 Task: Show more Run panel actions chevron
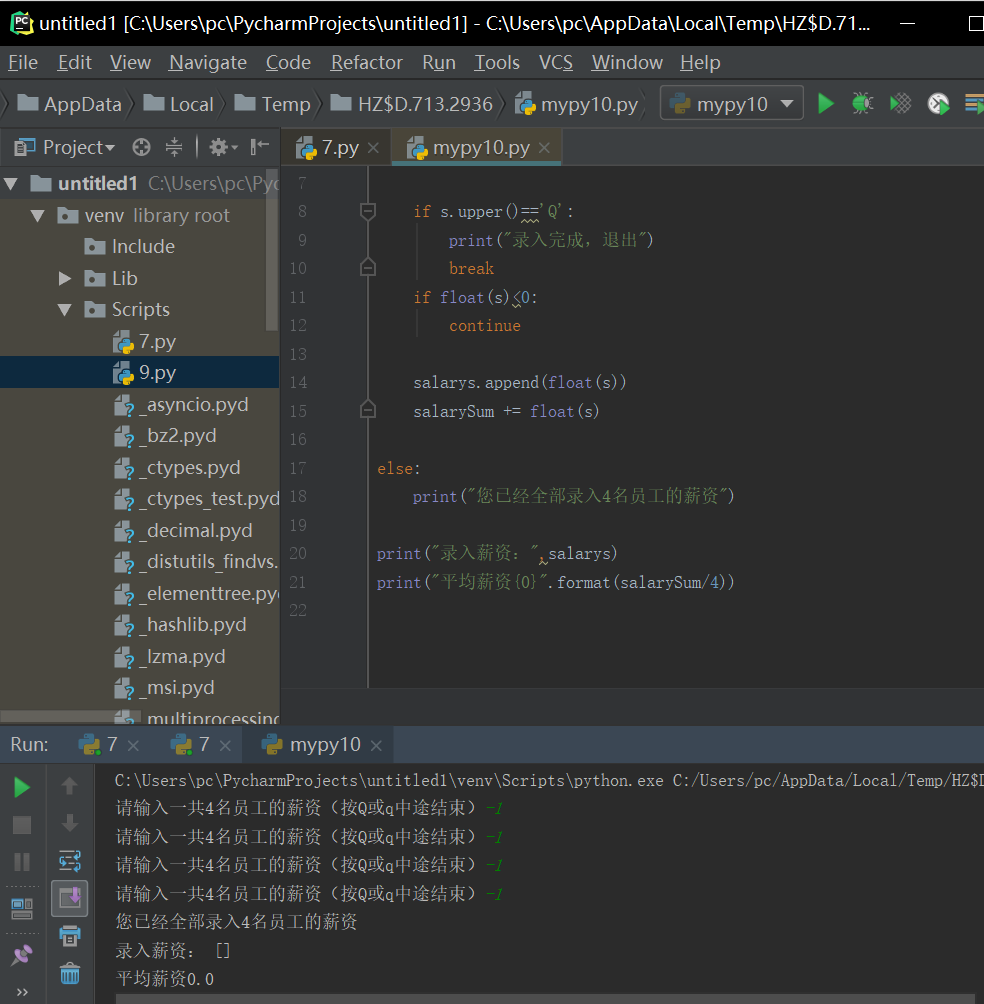(22, 992)
